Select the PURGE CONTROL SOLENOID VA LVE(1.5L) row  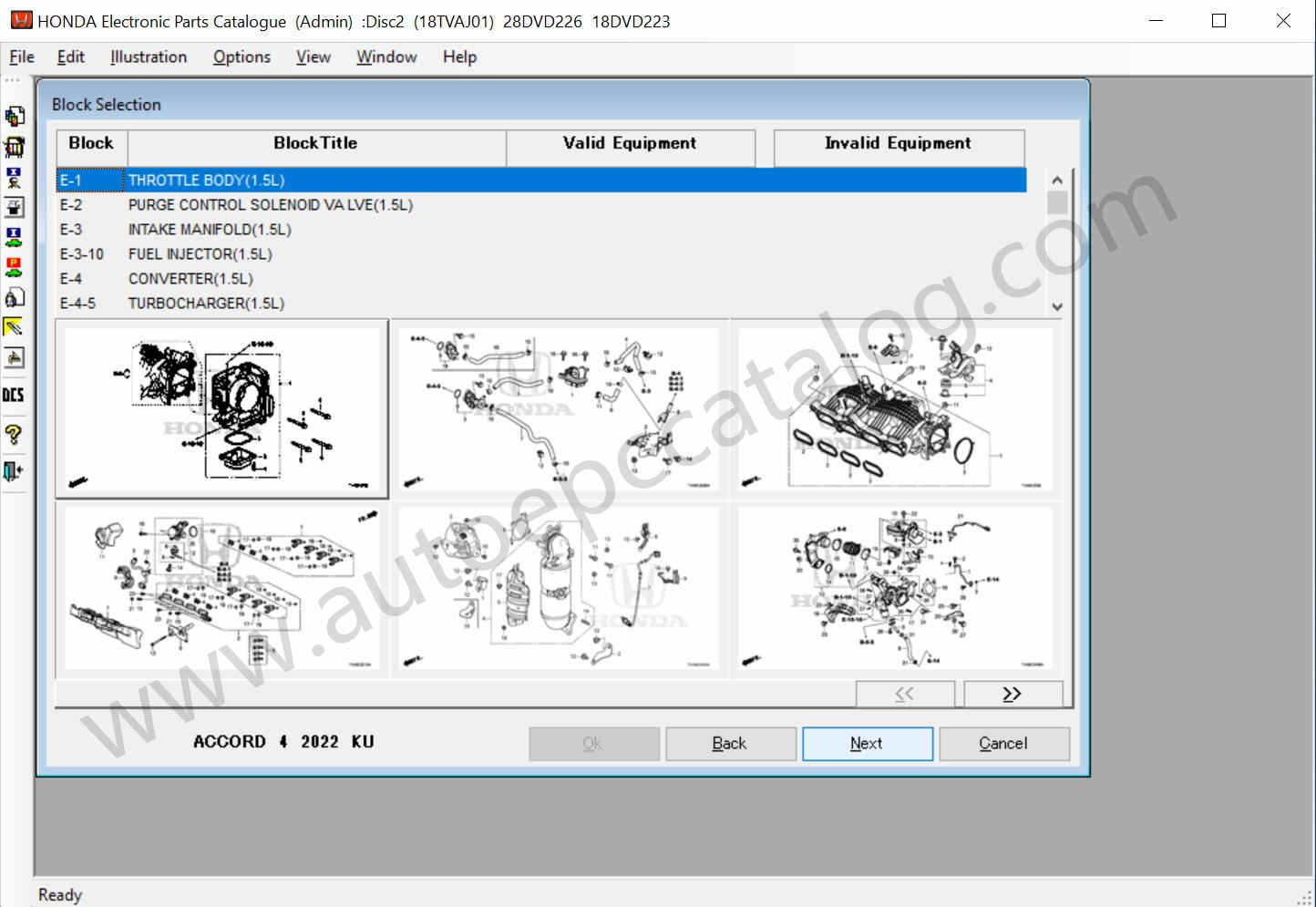click(541, 205)
